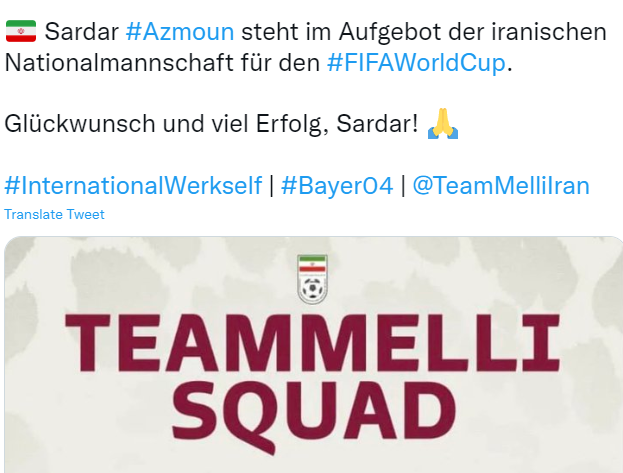
Task: Click the Translate Tweet link
Action: click(x=54, y=215)
